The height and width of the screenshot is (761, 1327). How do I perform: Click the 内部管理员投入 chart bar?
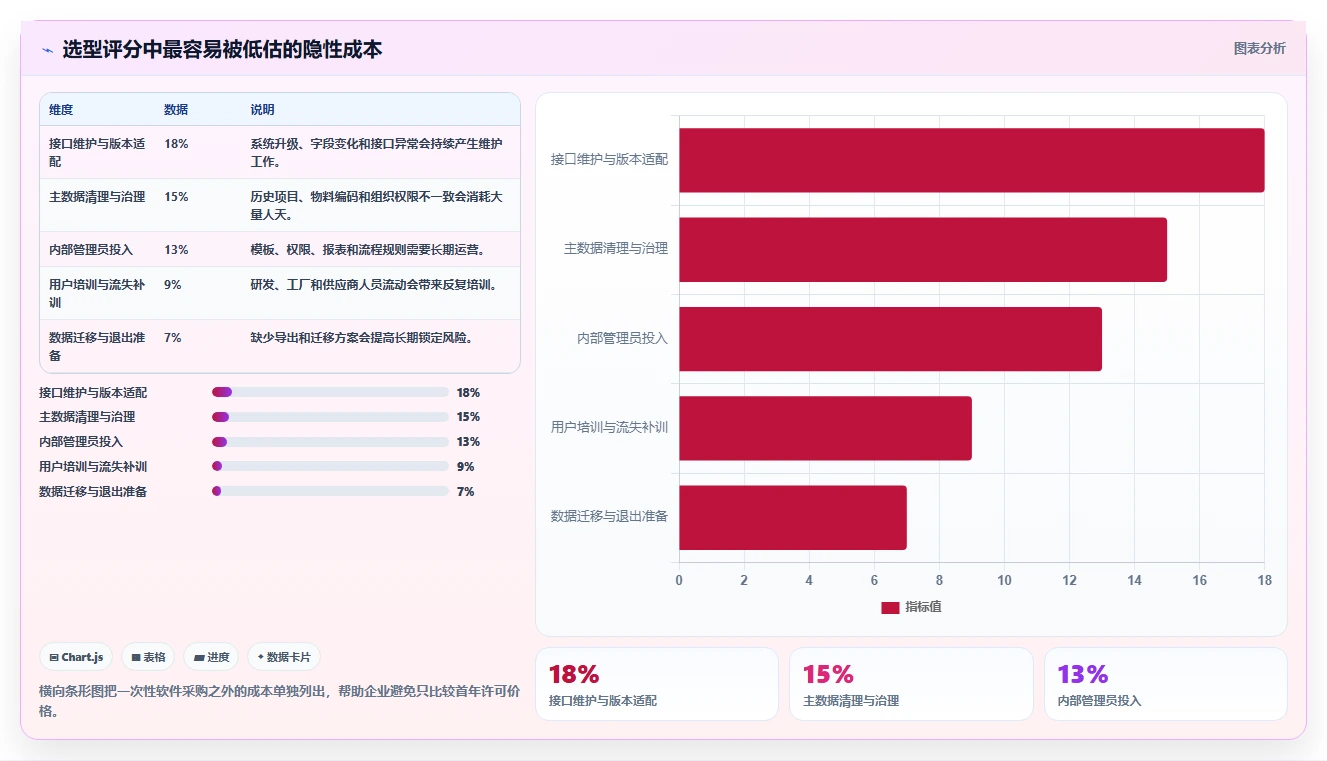891,339
